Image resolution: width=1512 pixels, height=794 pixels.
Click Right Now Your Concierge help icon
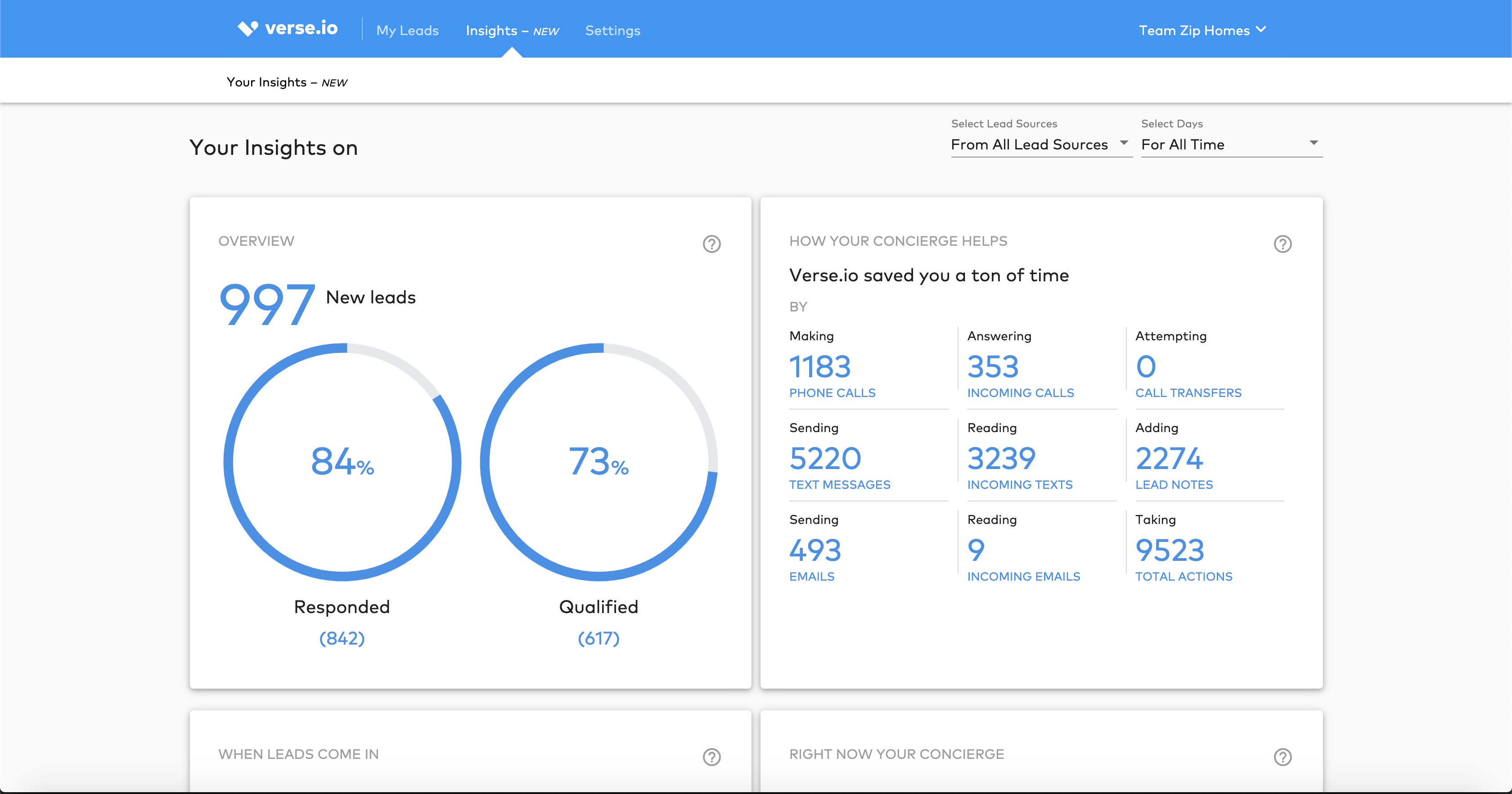click(x=1282, y=757)
